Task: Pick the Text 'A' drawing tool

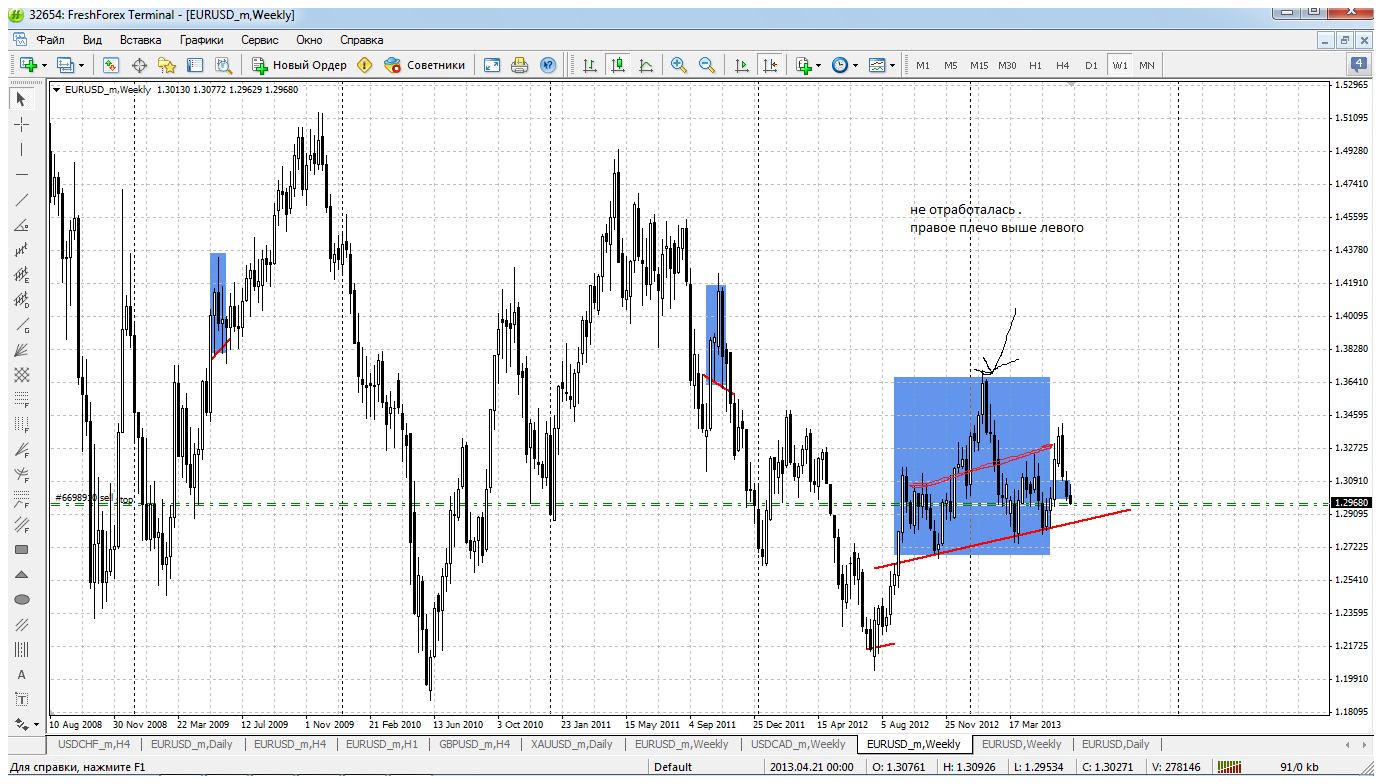Action: point(21,674)
